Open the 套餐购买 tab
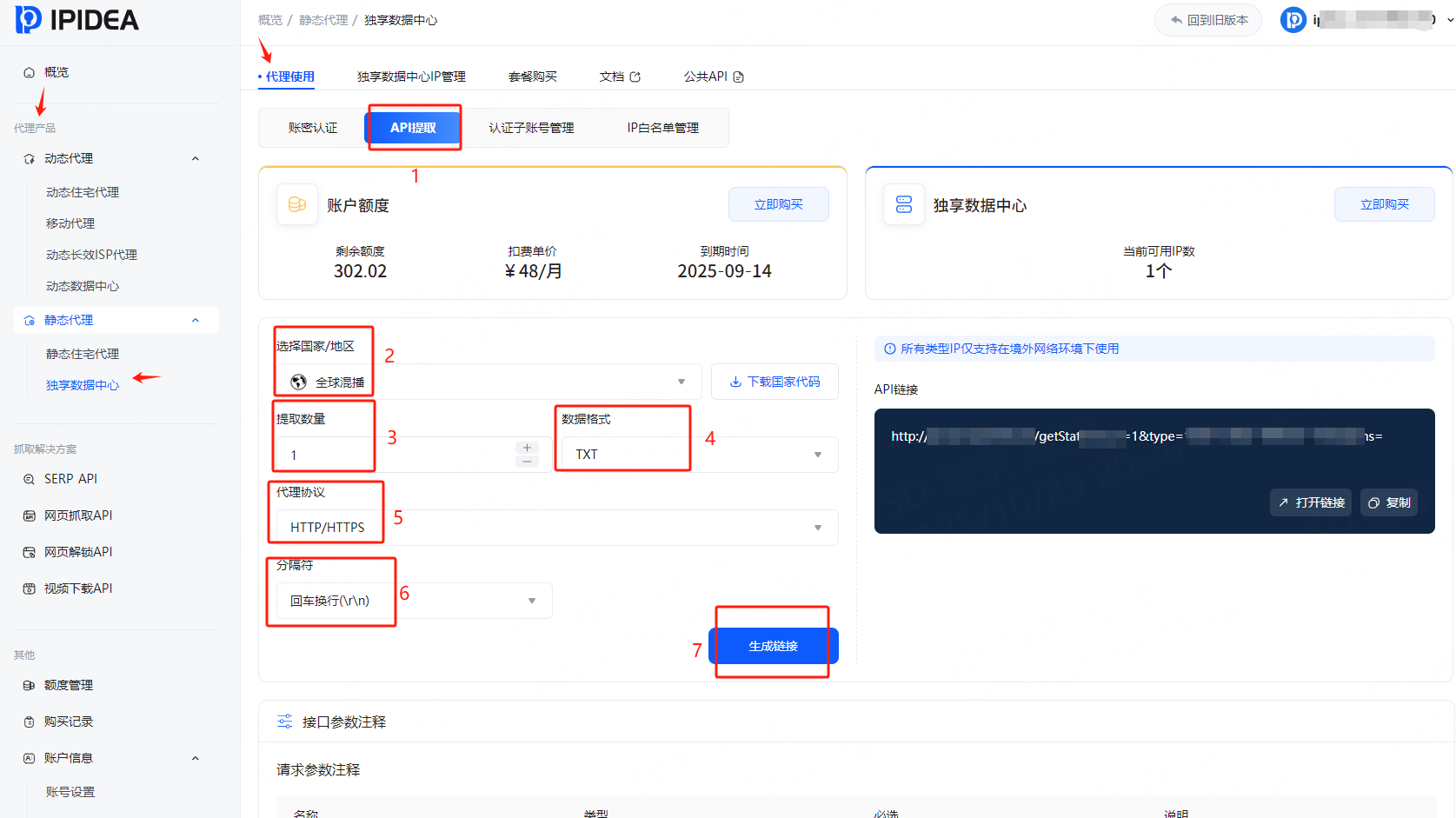Image resolution: width=1456 pixels, height=818 pixels. 532,76
